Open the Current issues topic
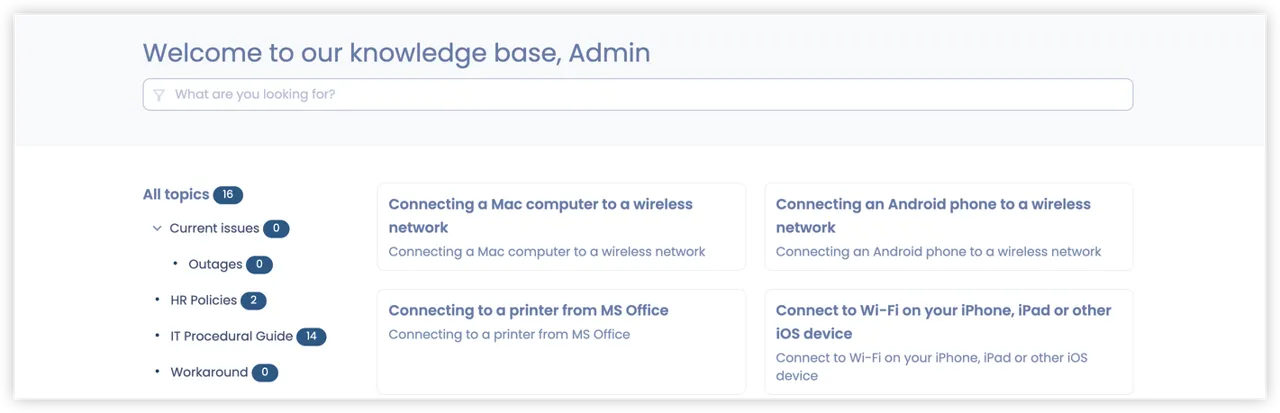Screen dimensions: 1280x413 coord(214,229)
